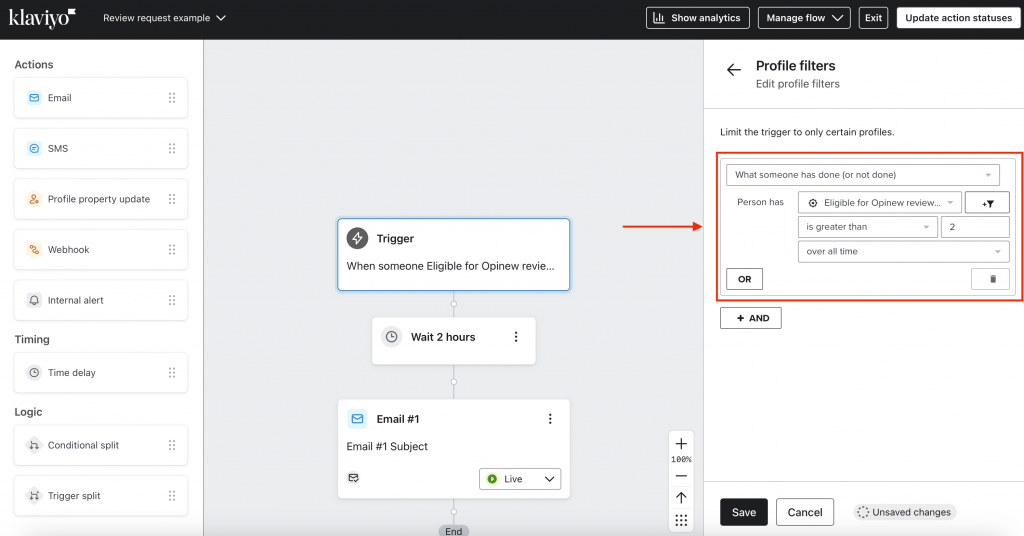Select the Email action icon

pos(34,98)
